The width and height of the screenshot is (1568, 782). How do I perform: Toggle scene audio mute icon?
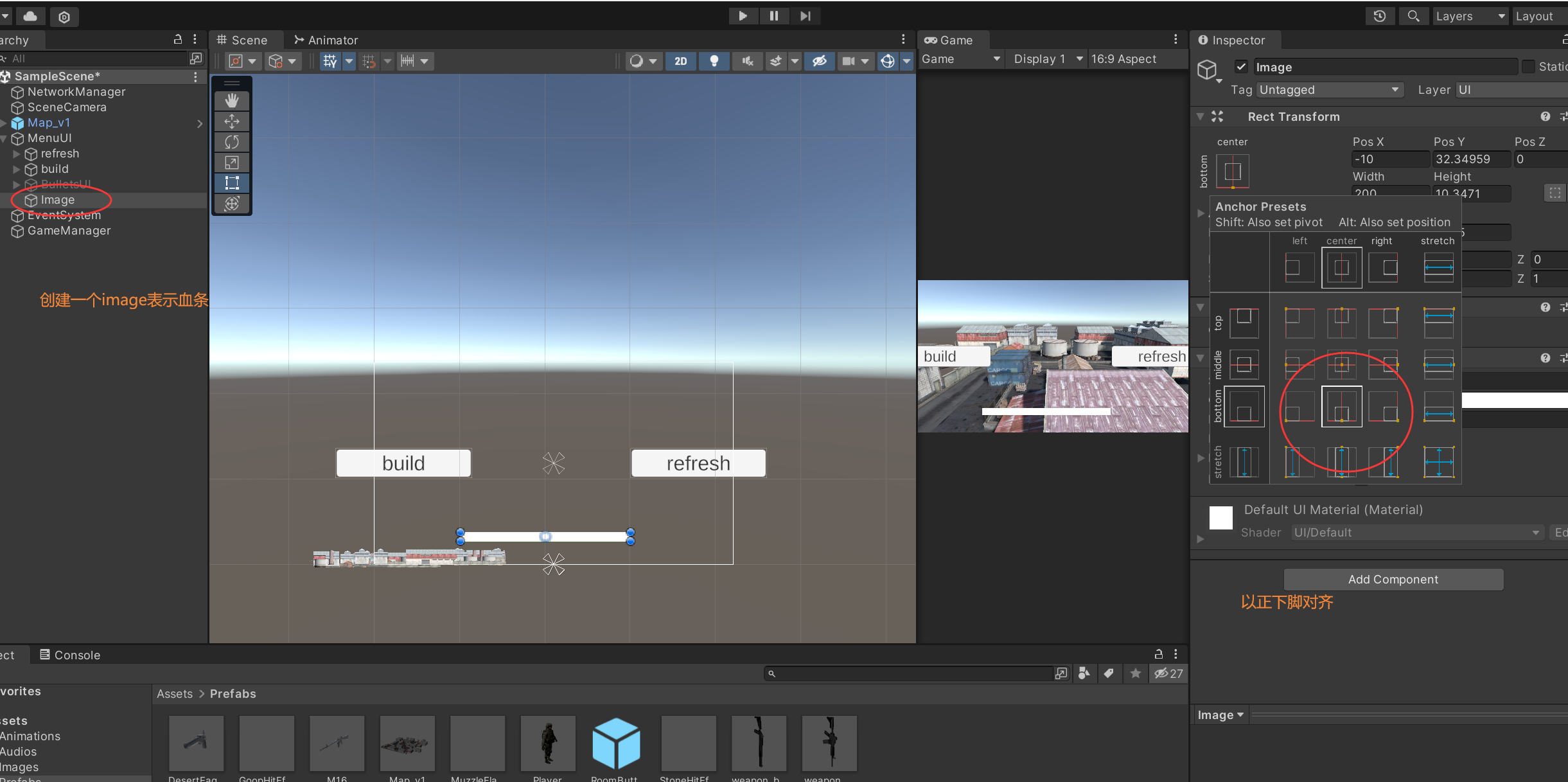point(747,61)
